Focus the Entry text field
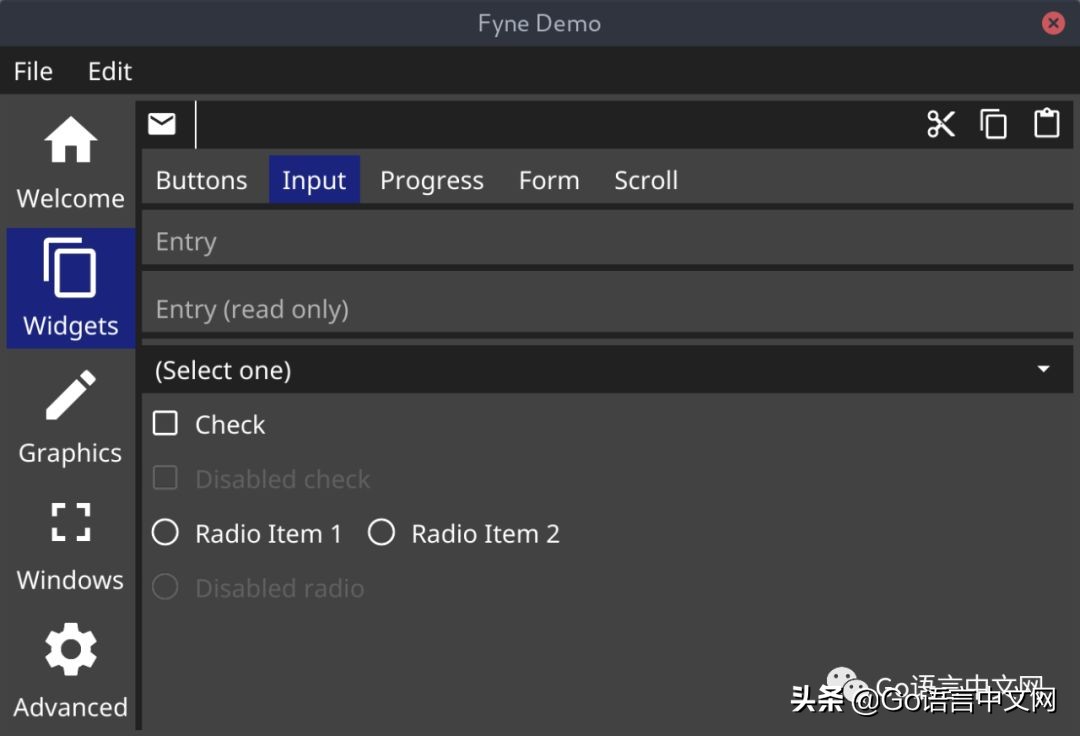This screenshot has height=736, width=1080. click(608, 240)
